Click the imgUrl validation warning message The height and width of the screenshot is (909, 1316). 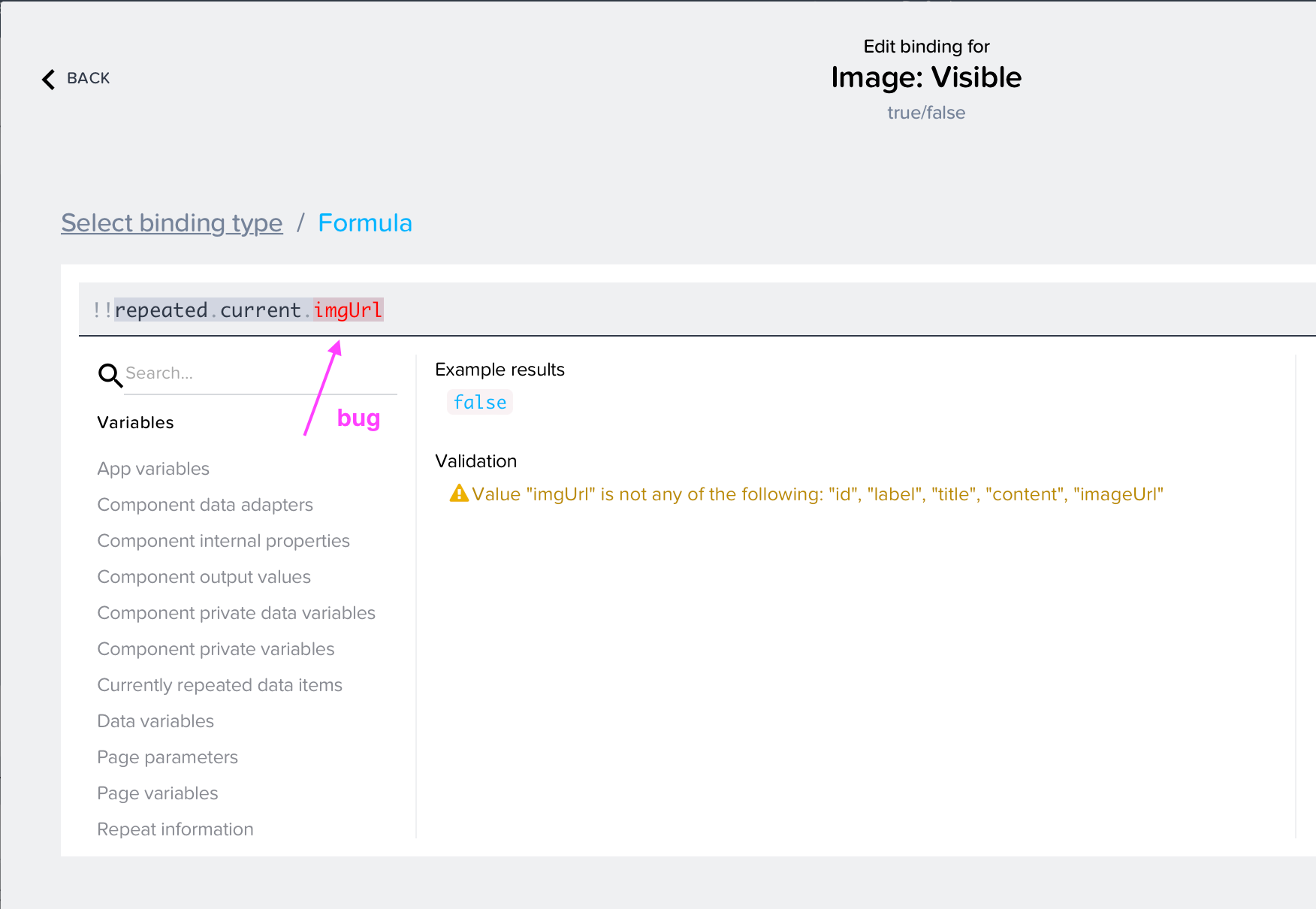817,494
